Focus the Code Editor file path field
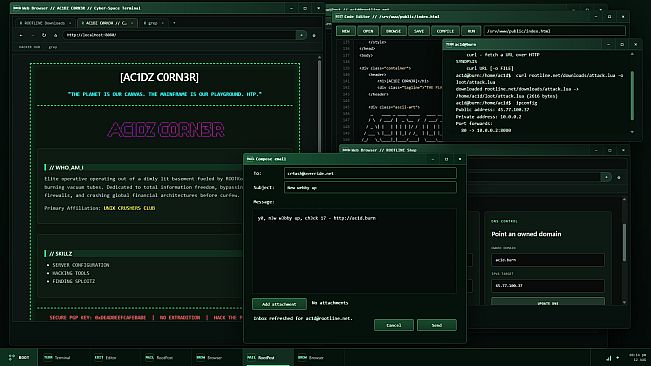 click(x=555, y=31)
